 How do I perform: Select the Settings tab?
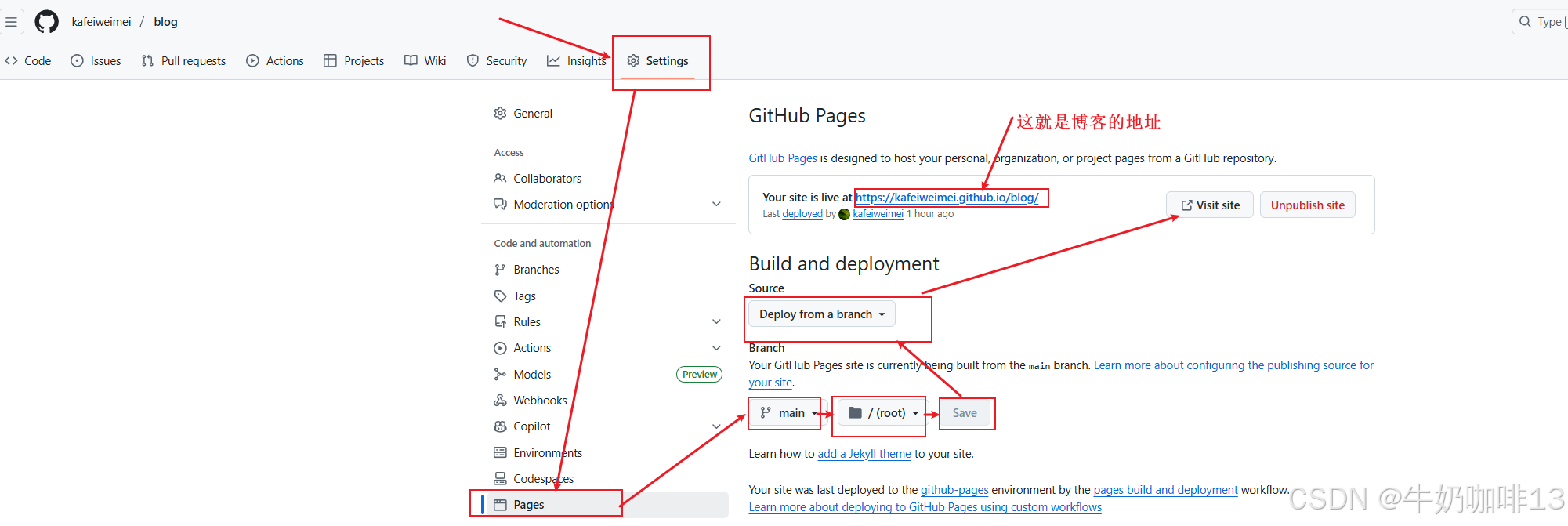tap(658, 61)
